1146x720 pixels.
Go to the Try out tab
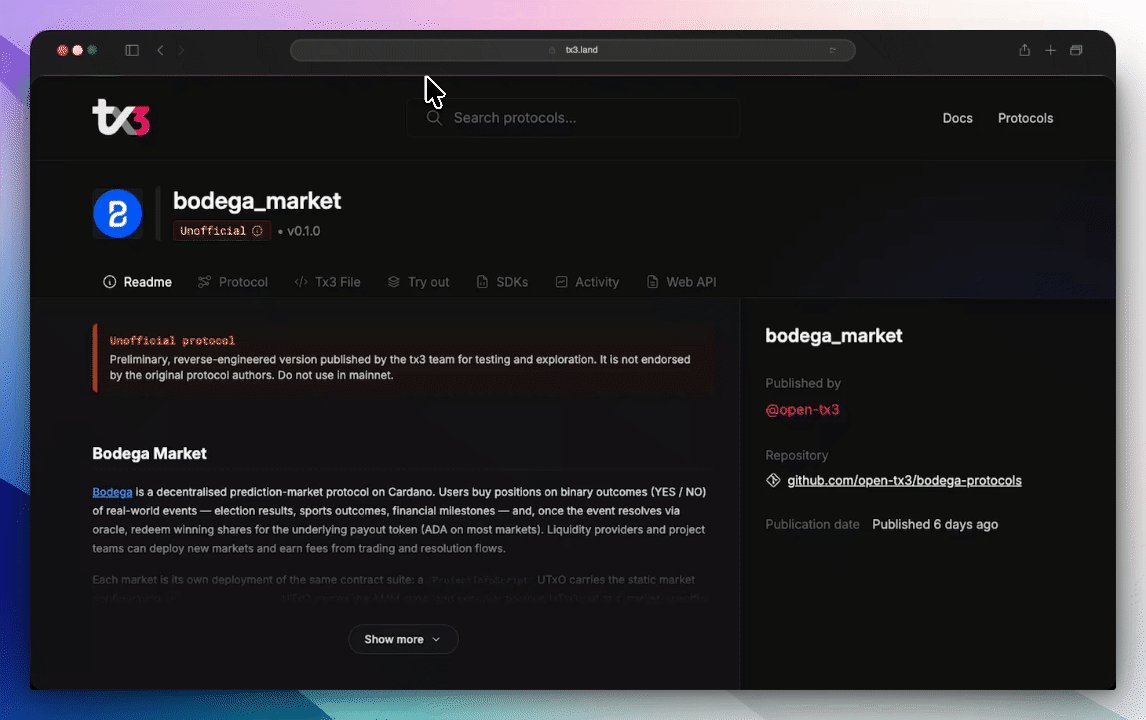418,282
